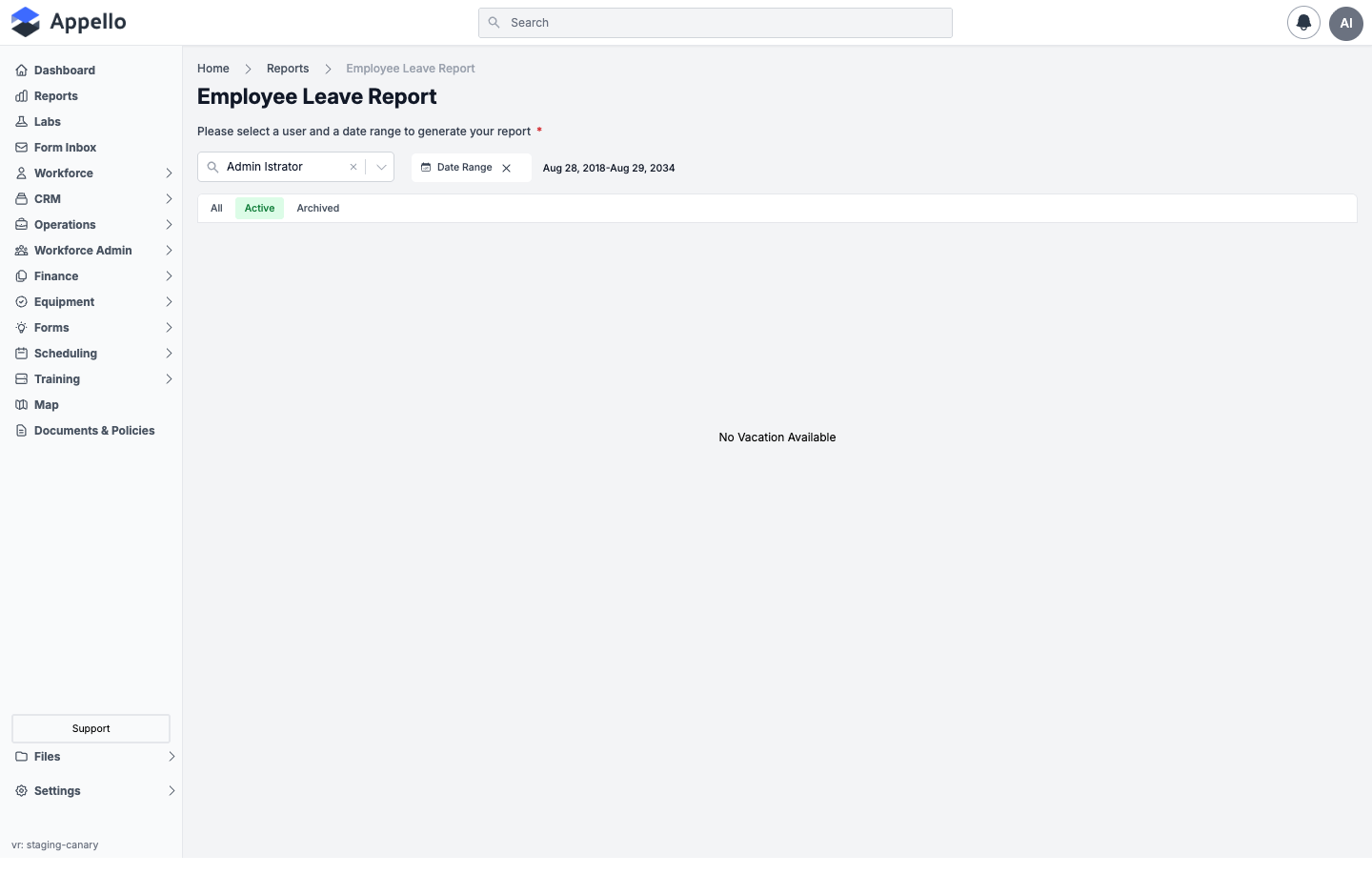The height and width of the screenshot is (875, 1372).
Task: Click the Admin Istrator user field
Action: 295,167
